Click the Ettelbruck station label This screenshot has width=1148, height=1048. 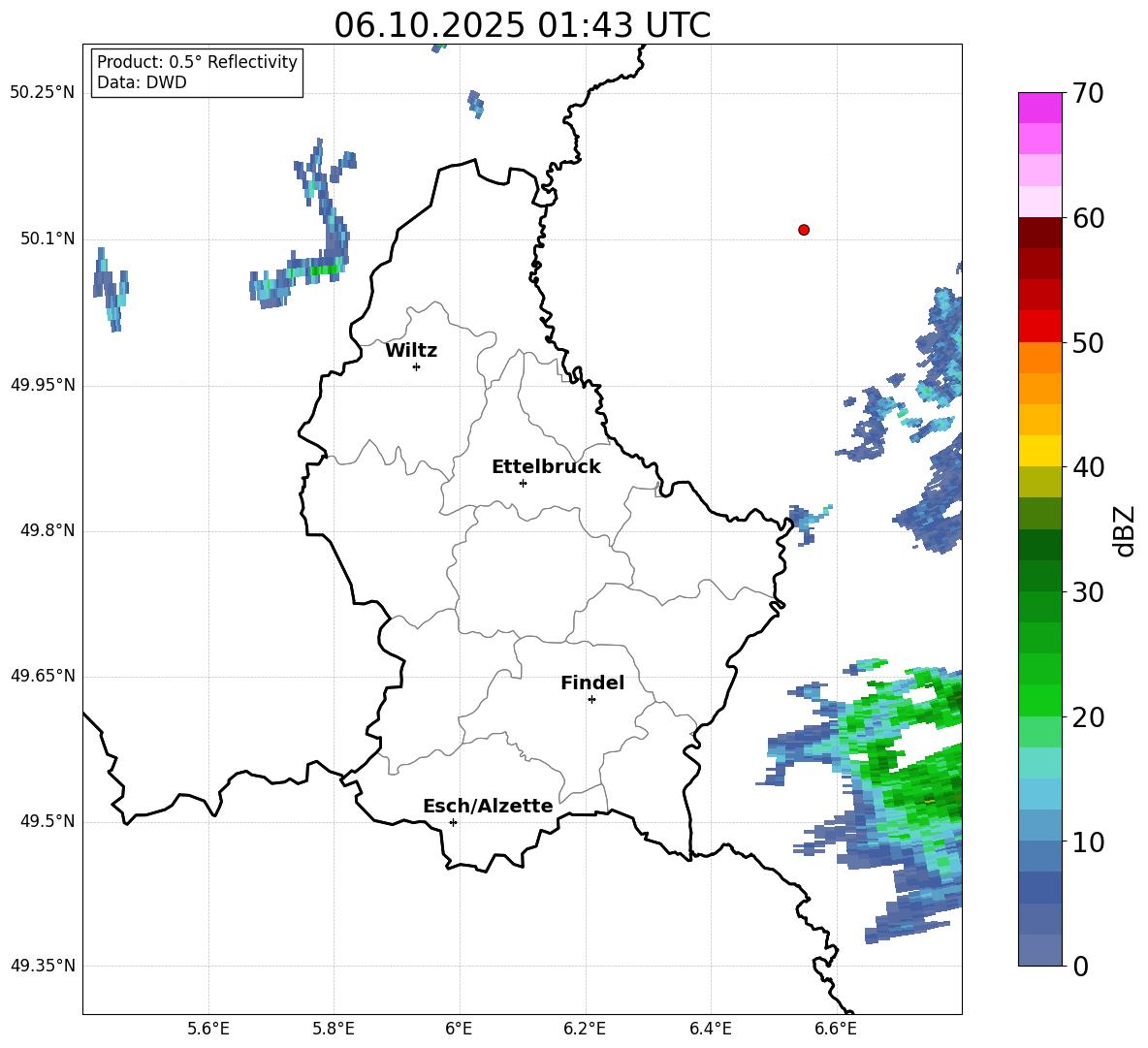pos(546,467)
